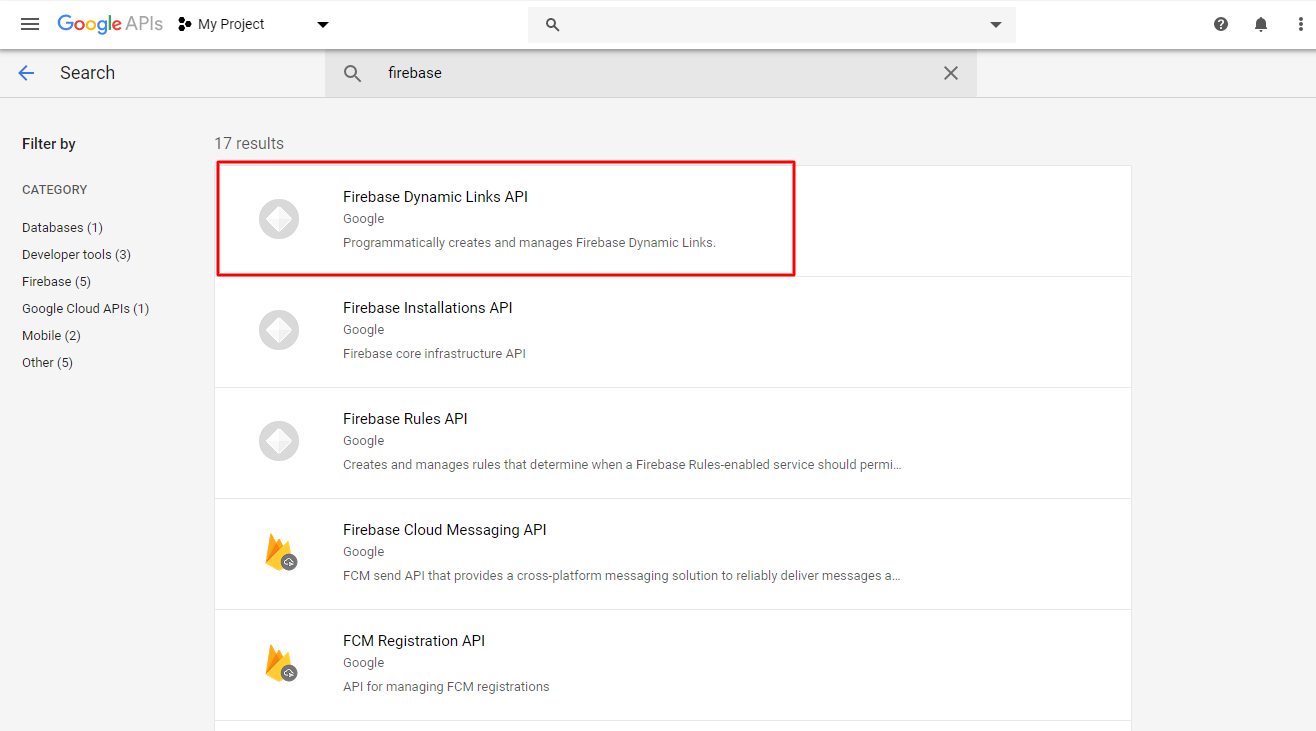Open FCM Registration API result

coord(673,665)
